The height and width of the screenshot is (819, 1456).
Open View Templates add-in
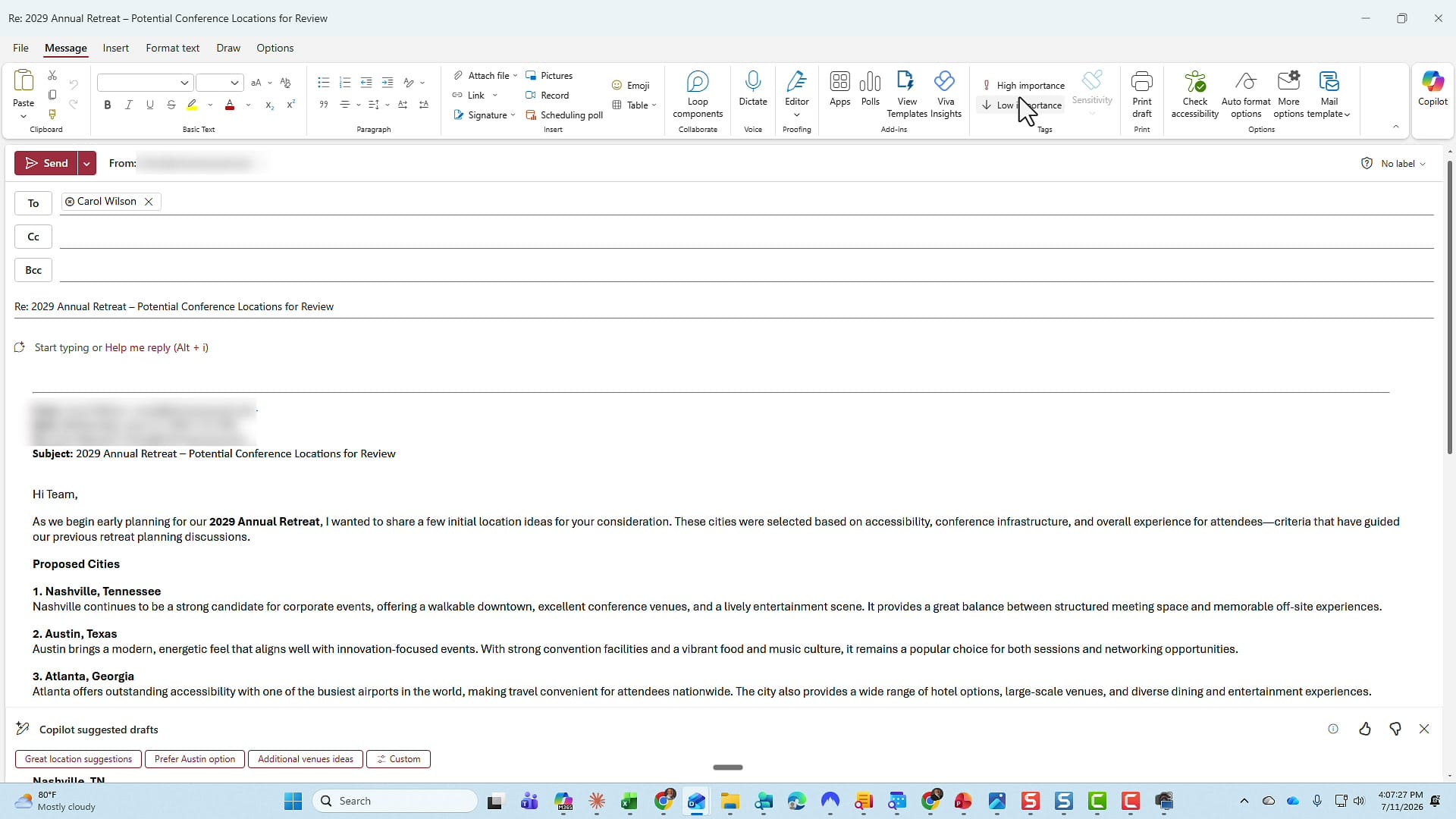[907, 95]
